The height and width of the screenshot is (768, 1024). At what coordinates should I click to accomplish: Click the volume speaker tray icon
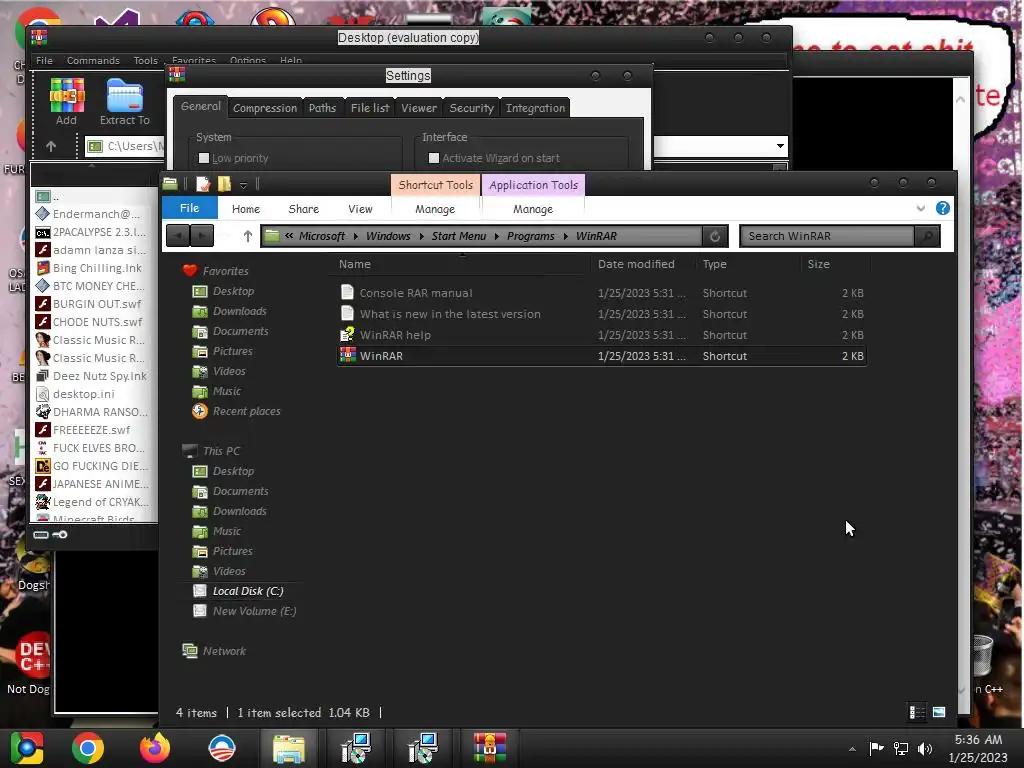925,748
